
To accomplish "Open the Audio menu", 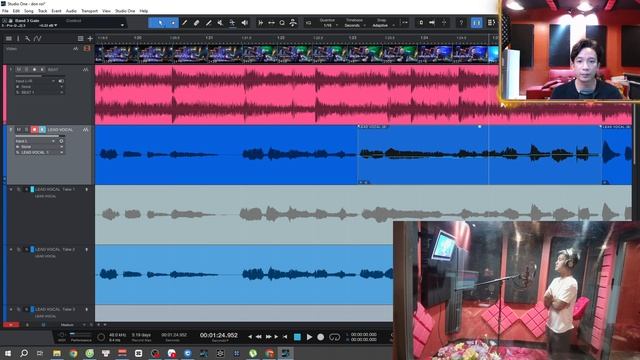I will (x=71, y=11).
